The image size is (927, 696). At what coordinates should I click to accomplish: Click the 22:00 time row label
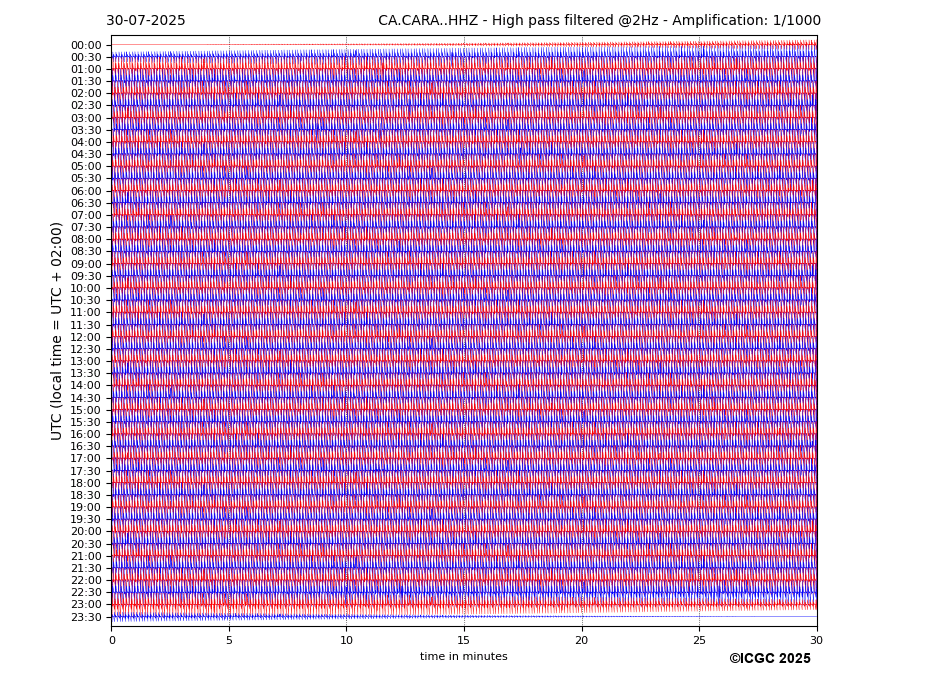coord(86,581)
